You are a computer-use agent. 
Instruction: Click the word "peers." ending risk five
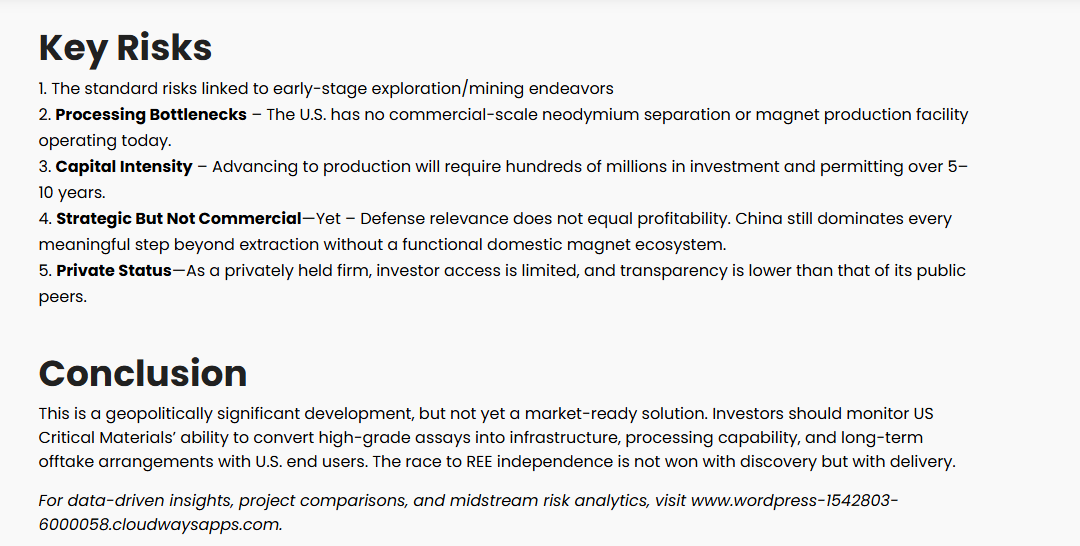click(63, 297)
